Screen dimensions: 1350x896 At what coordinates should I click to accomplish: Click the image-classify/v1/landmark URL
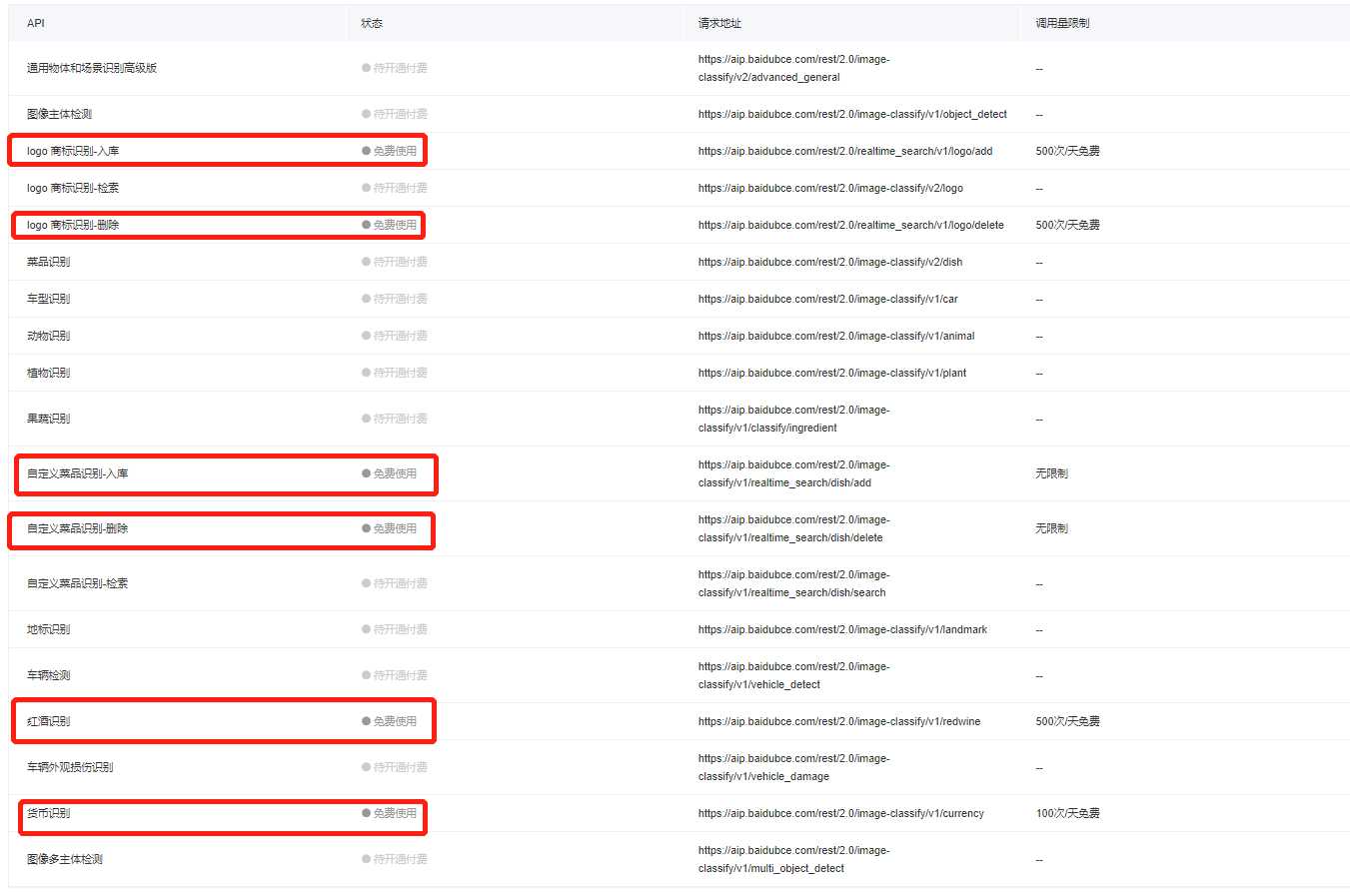(842, 629)
